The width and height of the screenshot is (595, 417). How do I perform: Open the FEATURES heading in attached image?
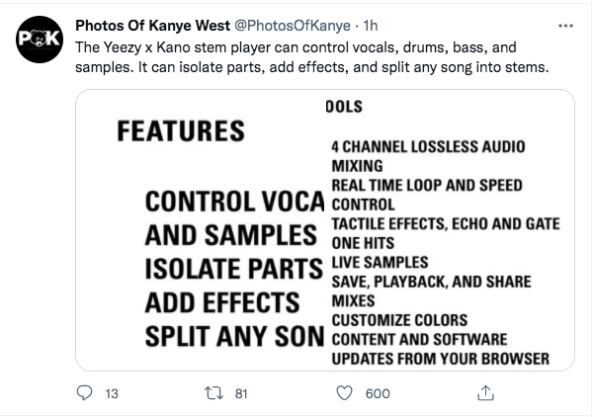coord(181,131)
